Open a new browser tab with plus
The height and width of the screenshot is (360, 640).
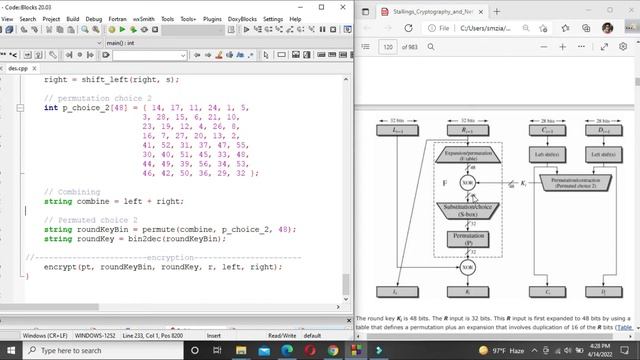[x=497, y=12]
